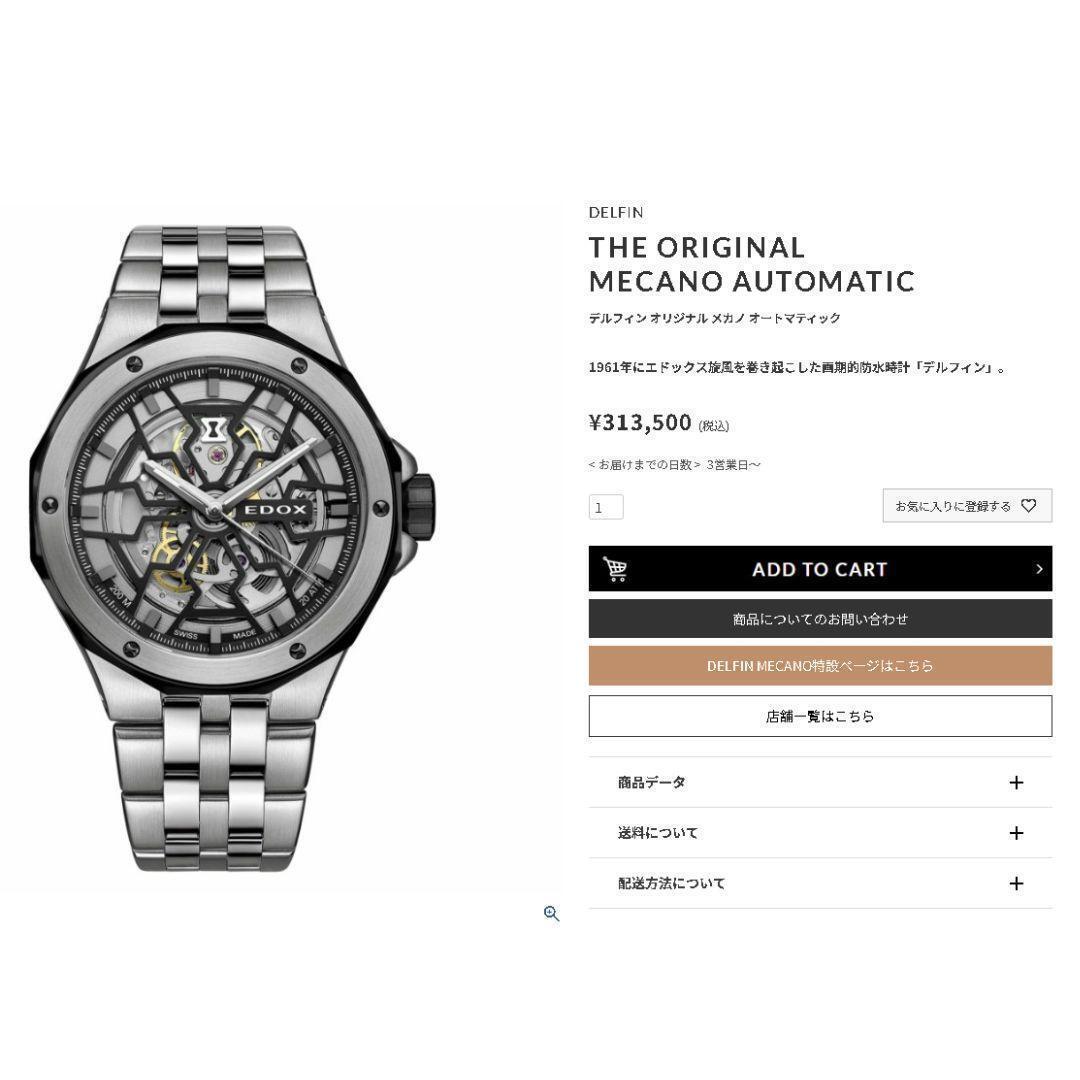Click お気に入りに登録する favorite button

coord(967,506)
